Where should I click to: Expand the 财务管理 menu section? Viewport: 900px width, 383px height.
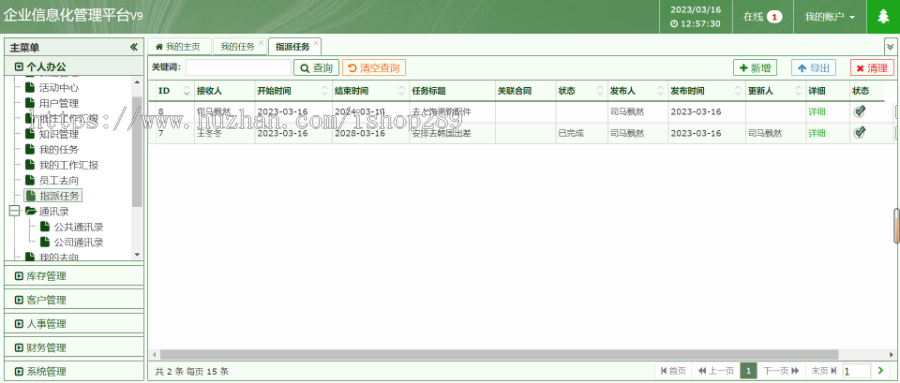click(x=74, y=347)
